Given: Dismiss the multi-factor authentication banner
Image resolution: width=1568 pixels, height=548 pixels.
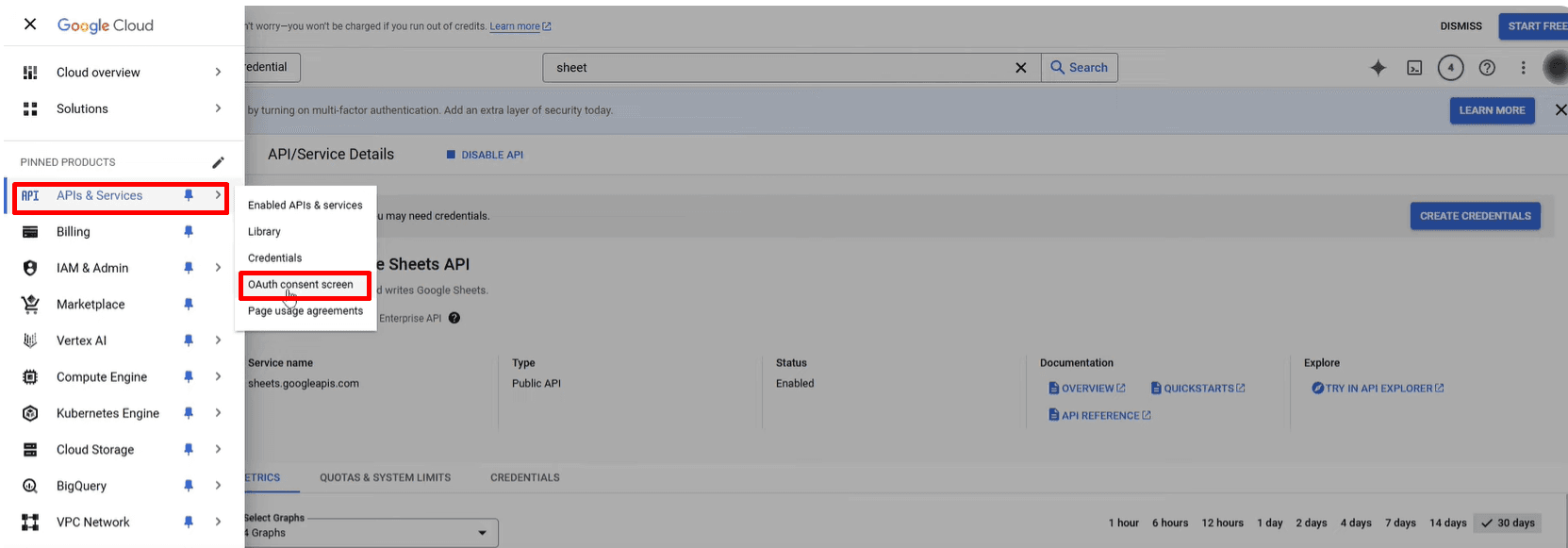Looking at the screenshot, I should tap(1560, 110).
